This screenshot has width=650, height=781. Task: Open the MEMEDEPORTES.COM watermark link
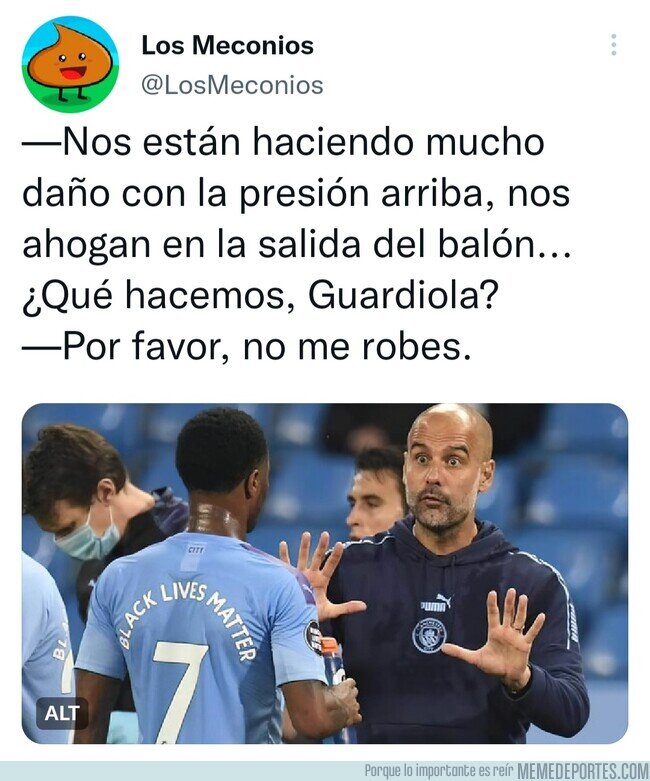pos(582,771)
